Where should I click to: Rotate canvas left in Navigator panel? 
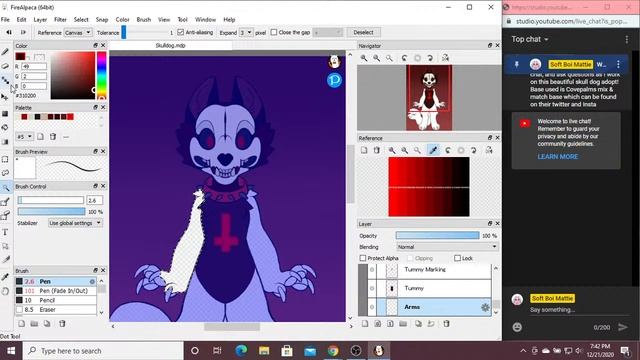[x=404, y=58]
